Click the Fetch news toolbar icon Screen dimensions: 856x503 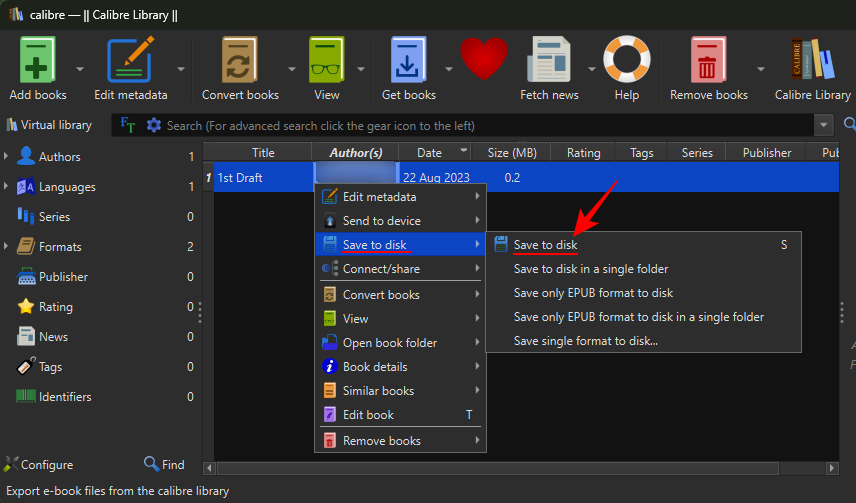pos(549,60)
